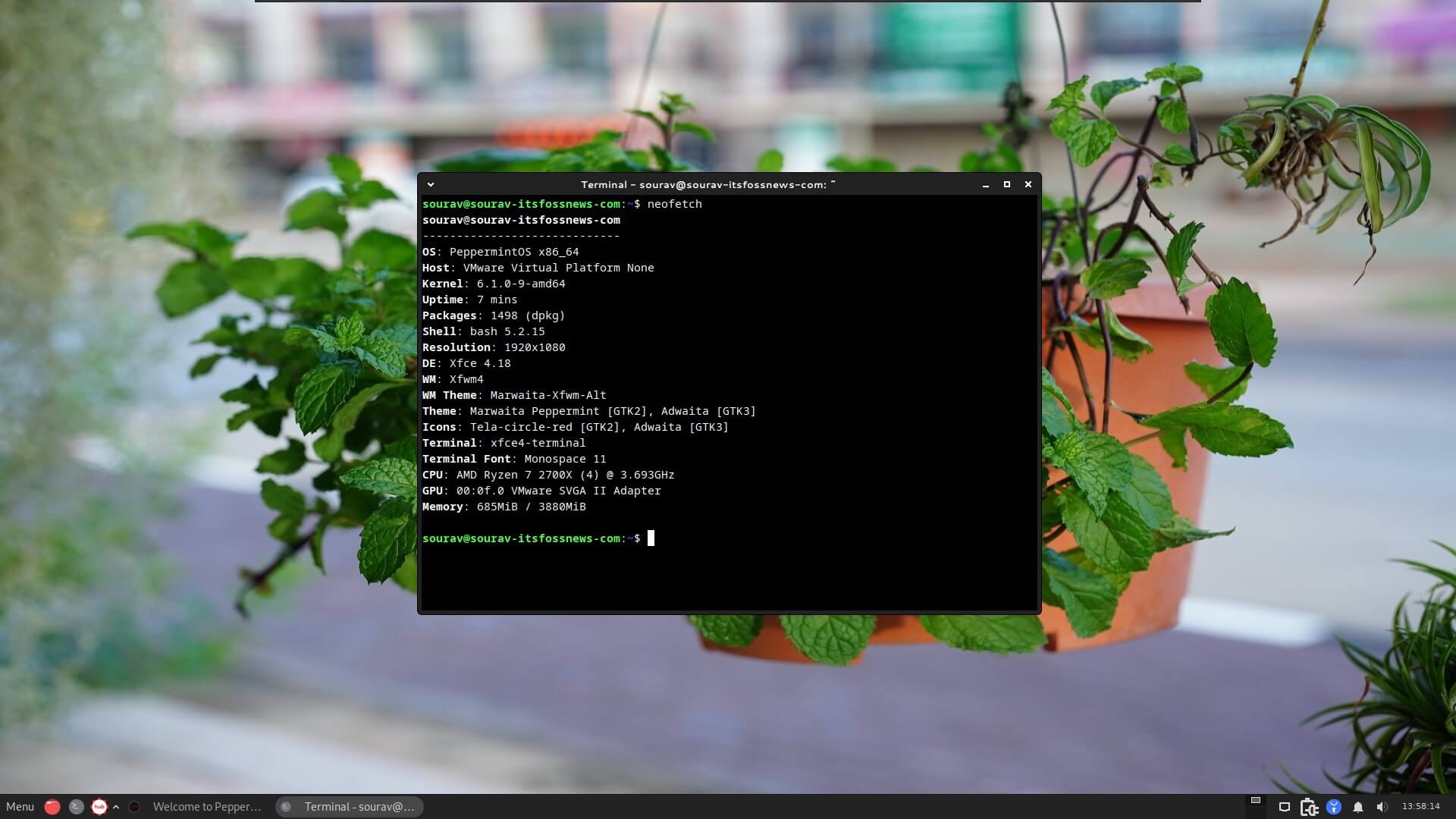Open the display settings tray icon
Viewport: 1456px width, 819px height.
(1285, 806)
